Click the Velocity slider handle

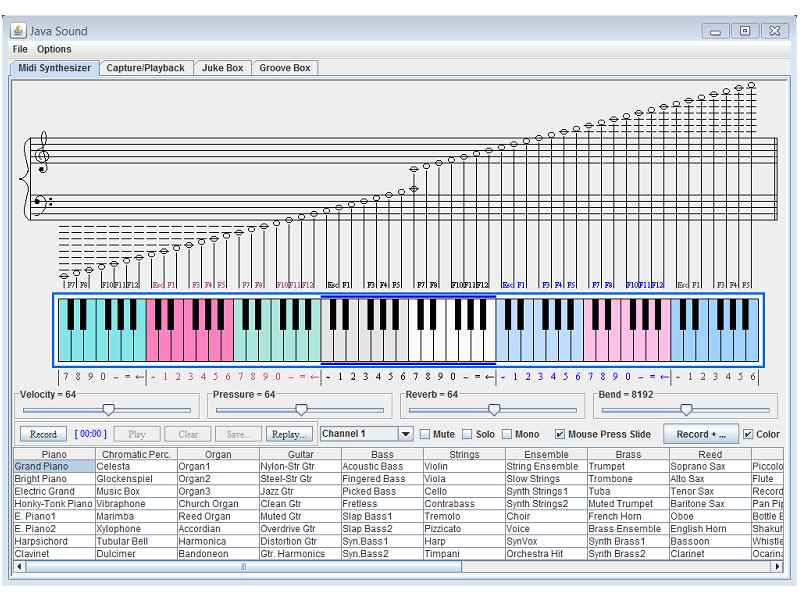point(109,409)
